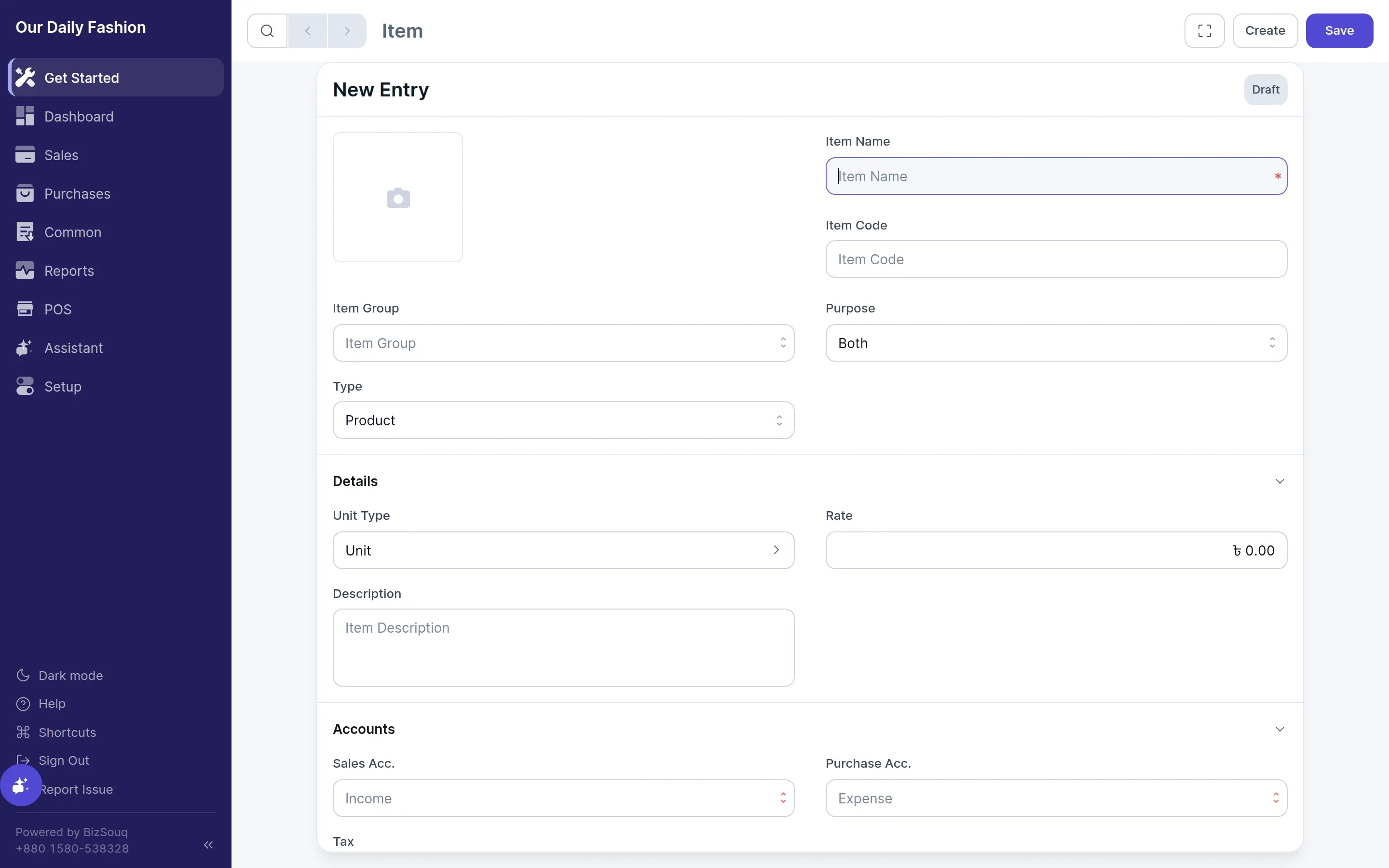Image resolution: width=1389 pixels, height=868 pixels.
Task: Click the item image placeholder thumbnail
Action: coord(397,197)
